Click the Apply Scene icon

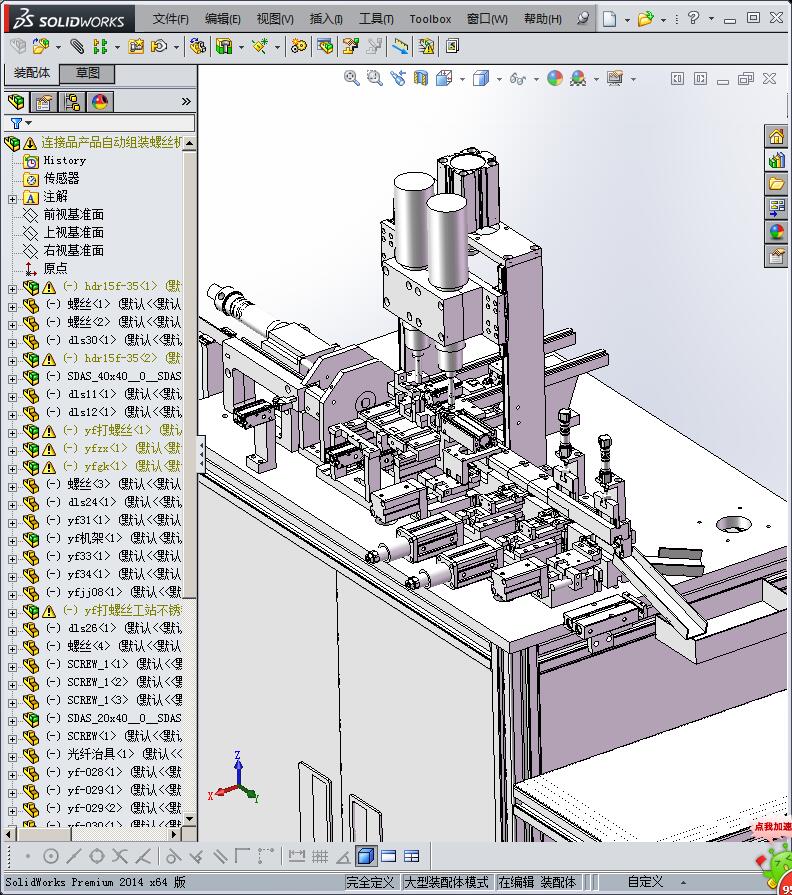coord(578,78)
